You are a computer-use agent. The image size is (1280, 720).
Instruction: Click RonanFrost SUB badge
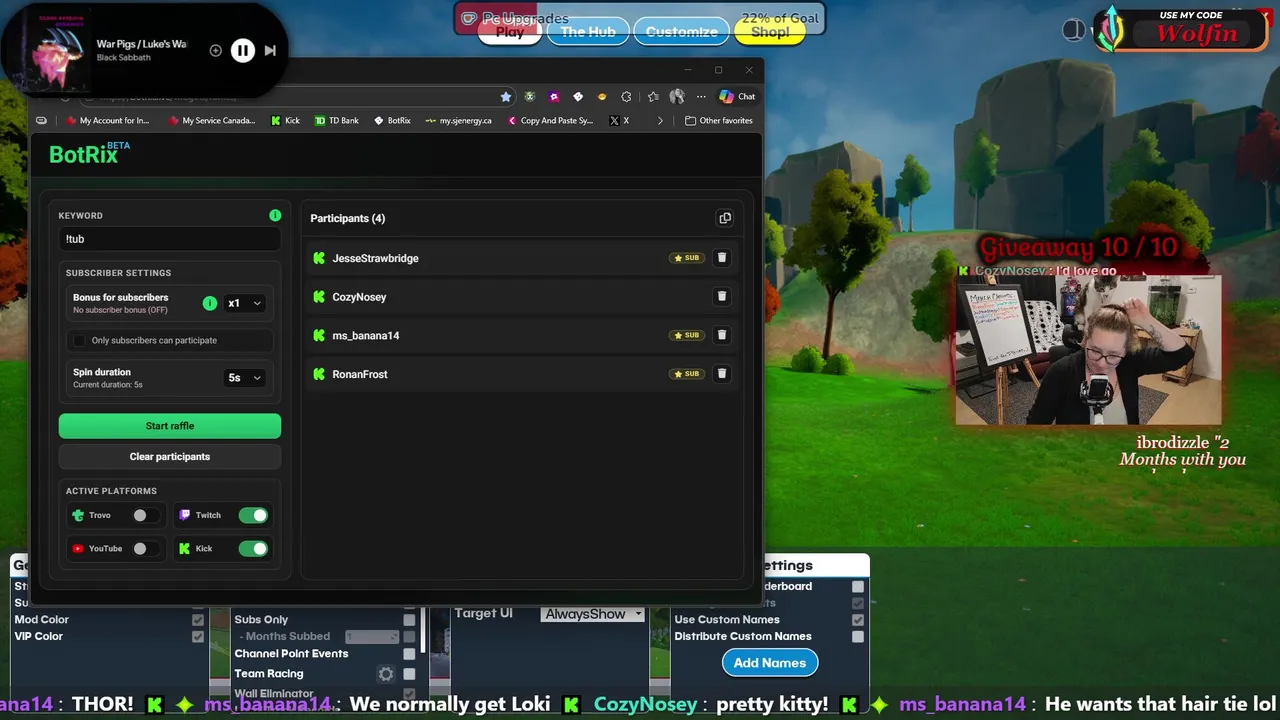tap(686, 374)
